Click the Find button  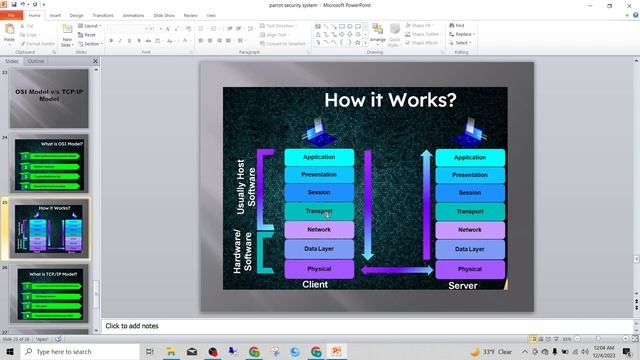coord(457,25)
